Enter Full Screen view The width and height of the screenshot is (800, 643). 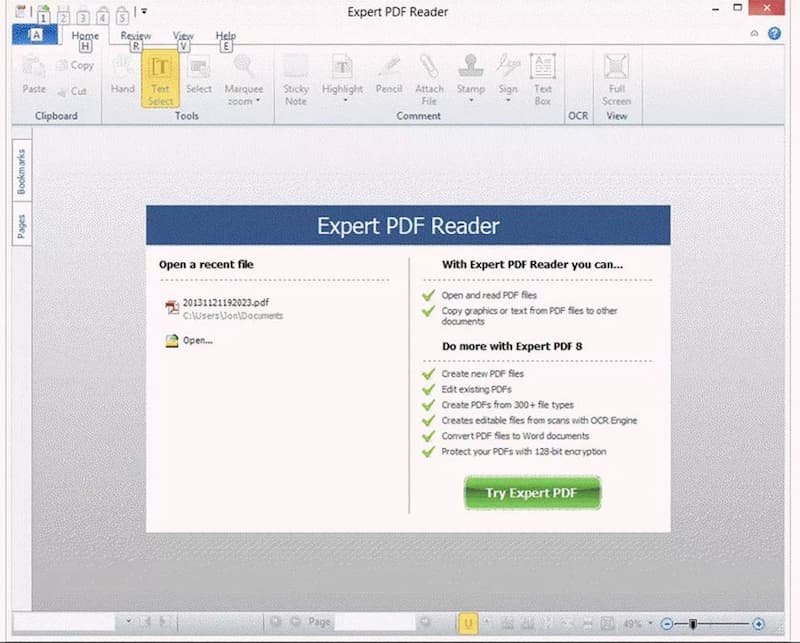point(616,80)
